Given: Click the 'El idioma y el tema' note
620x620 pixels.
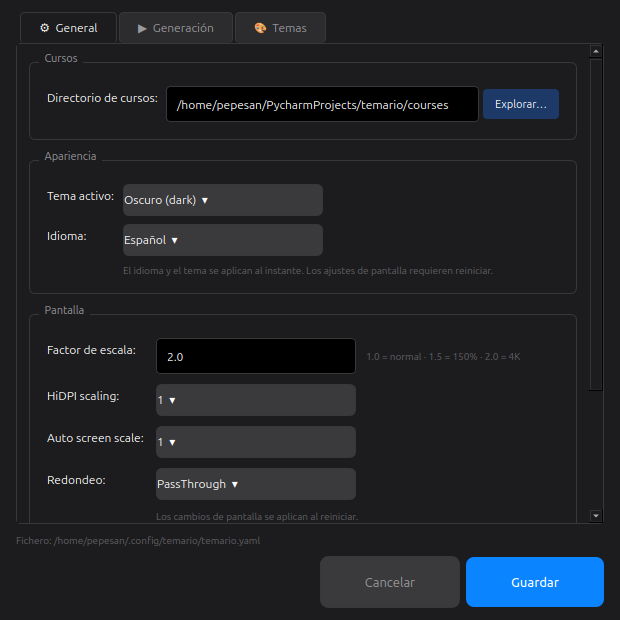Looking at the screenshot, I should 308,271.
